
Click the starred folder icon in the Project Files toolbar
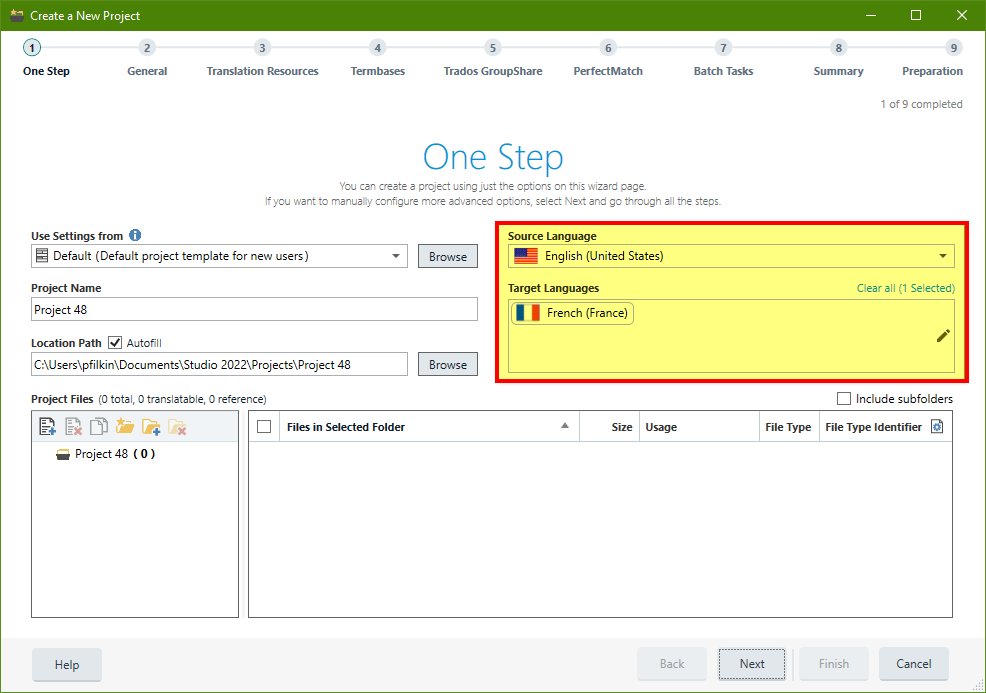pyautogui.click(x=125, y=426)
